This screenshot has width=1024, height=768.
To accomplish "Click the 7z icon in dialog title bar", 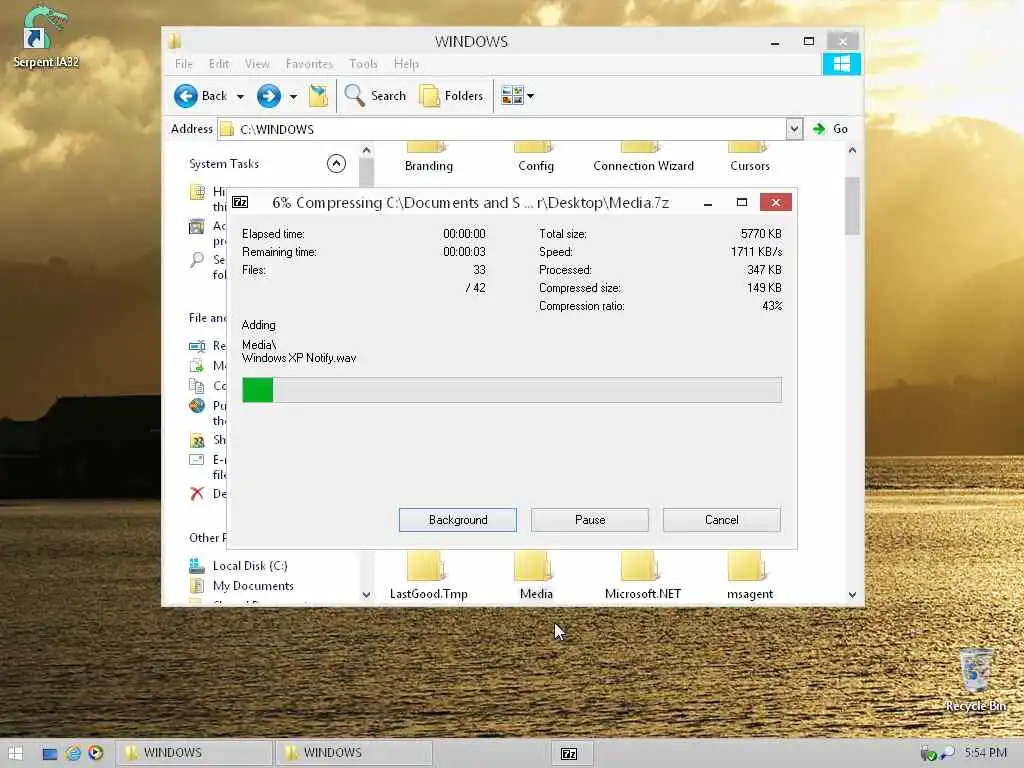I will point(240,202).
